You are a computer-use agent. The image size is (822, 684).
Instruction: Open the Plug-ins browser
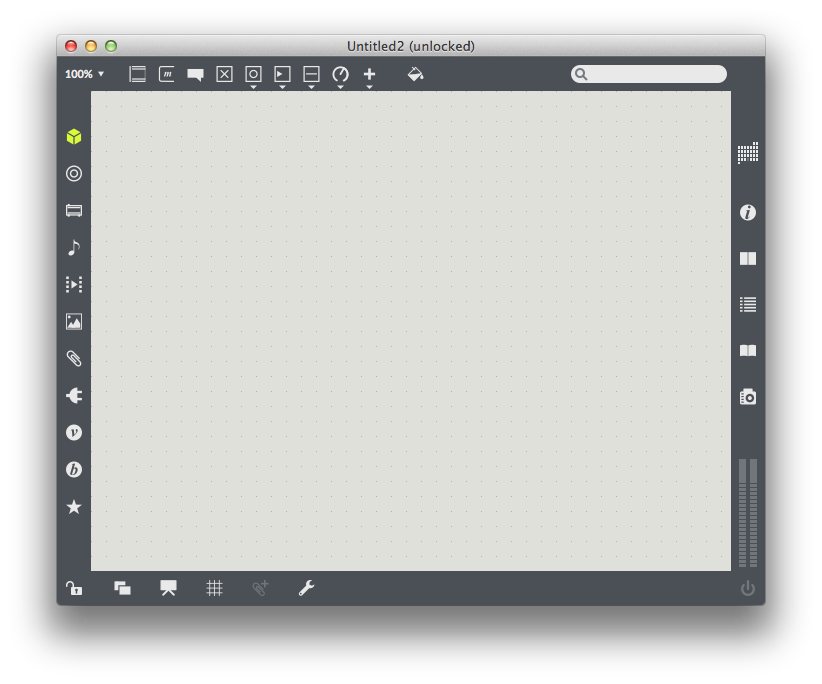[74, 395]
